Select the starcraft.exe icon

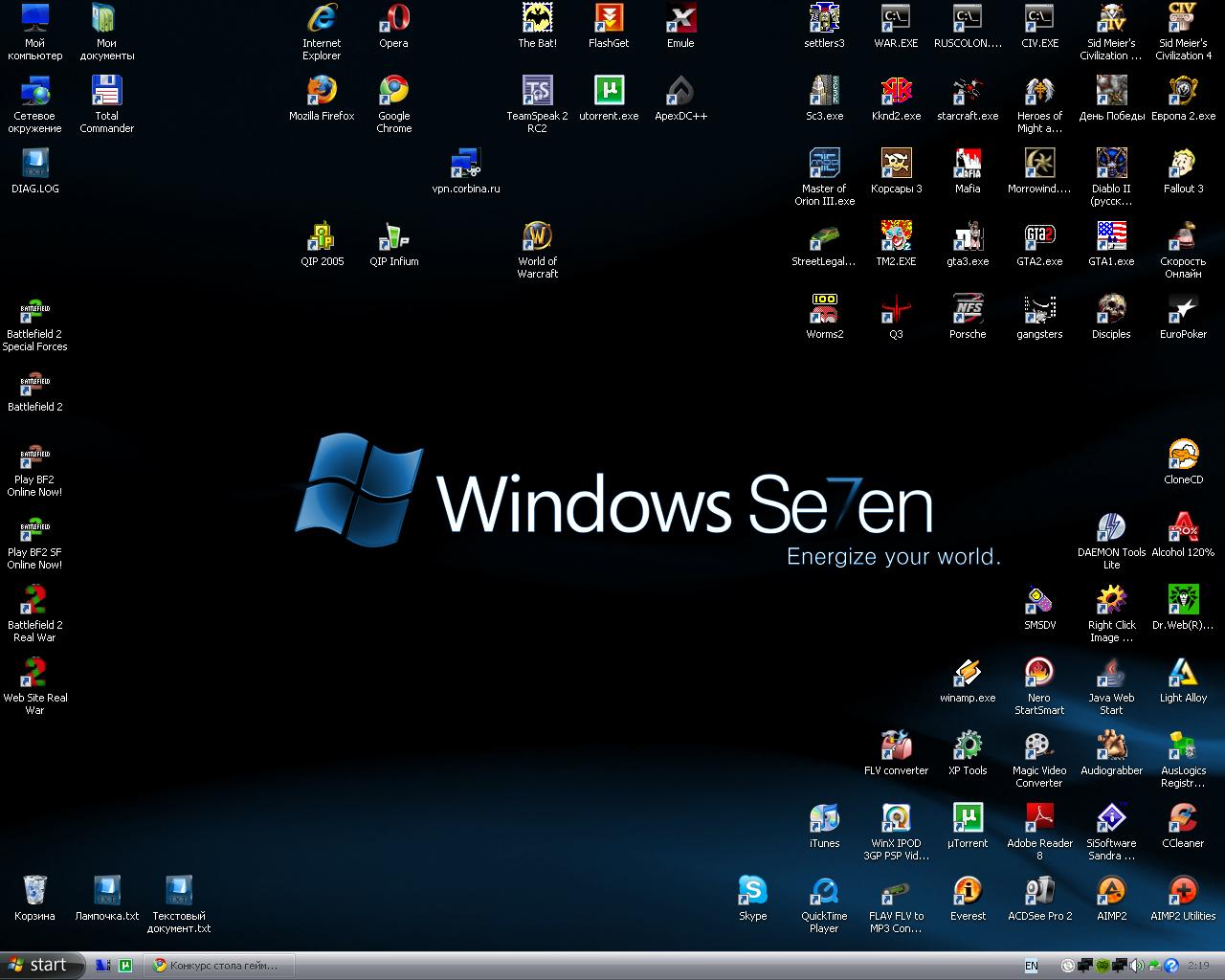coord(968,91)
